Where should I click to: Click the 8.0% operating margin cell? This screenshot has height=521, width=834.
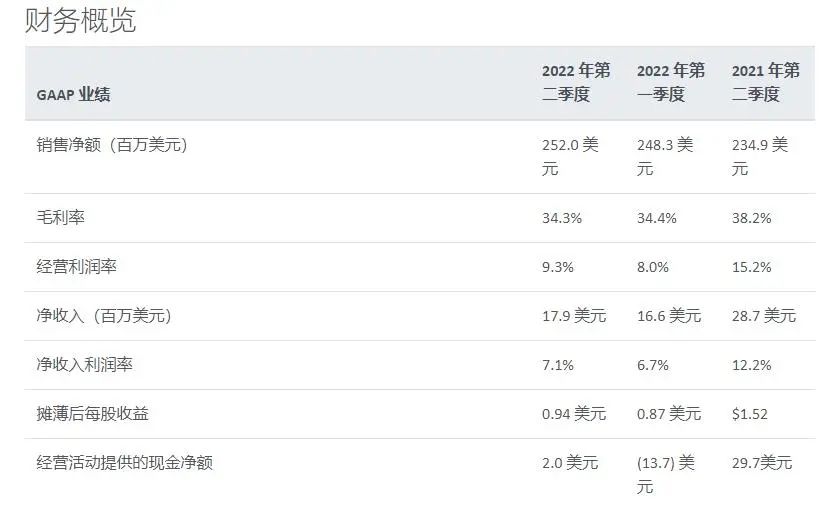[x=653, y=267]
